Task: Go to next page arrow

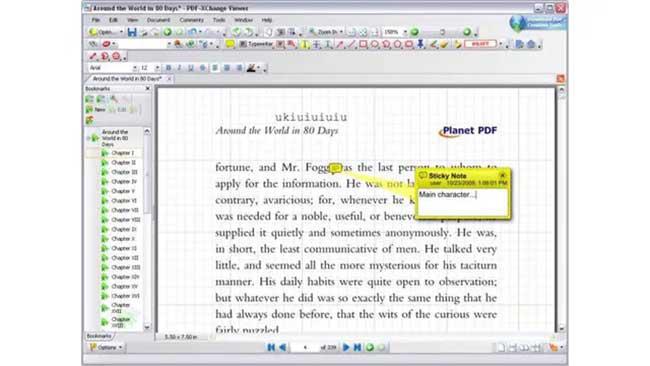Action: click(x=346, y=347)
